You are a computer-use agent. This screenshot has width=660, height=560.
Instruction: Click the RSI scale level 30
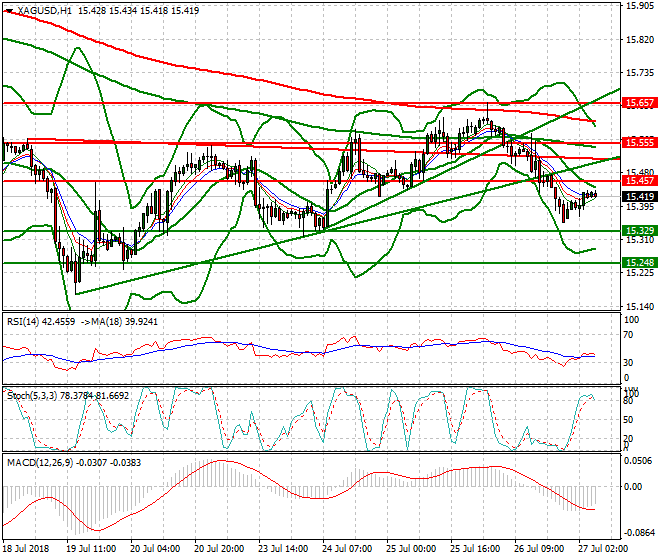point(628,363)
